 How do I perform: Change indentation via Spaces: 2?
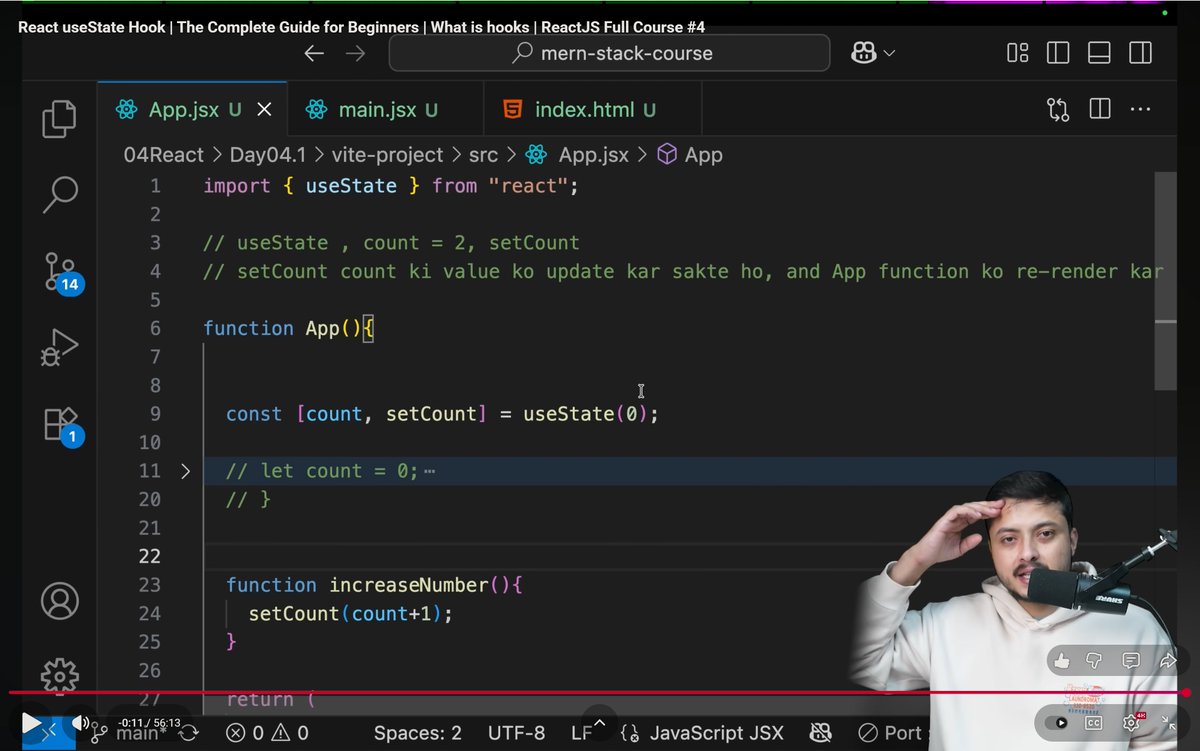click(417, 732)
